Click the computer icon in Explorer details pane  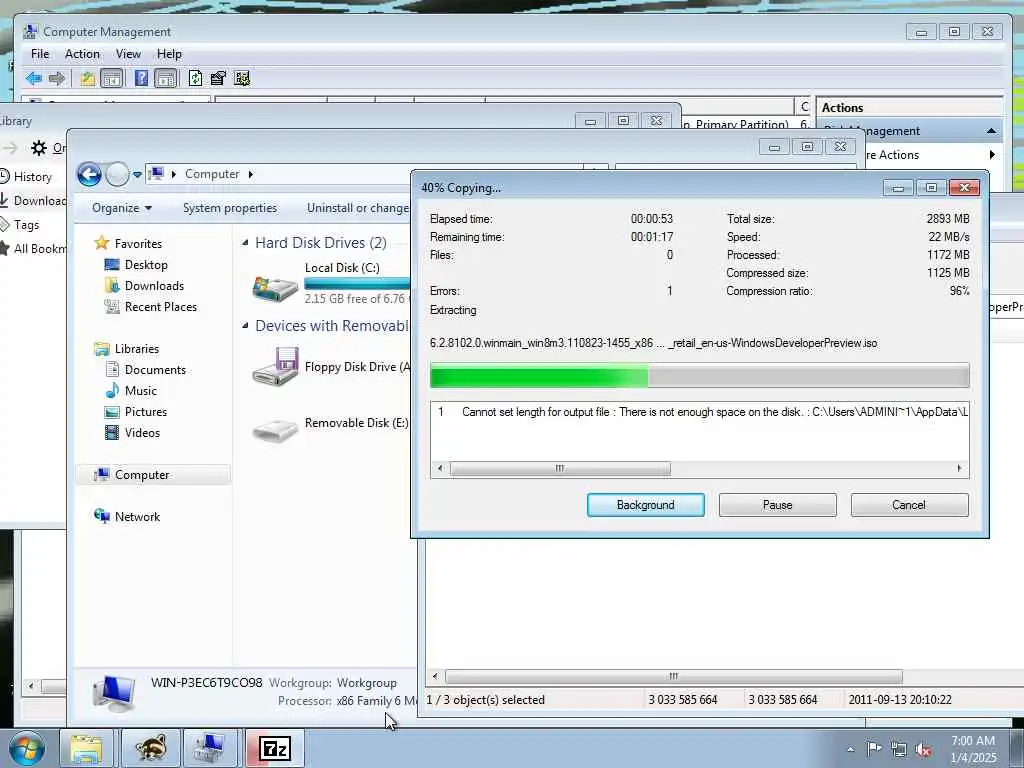[114, 693]
